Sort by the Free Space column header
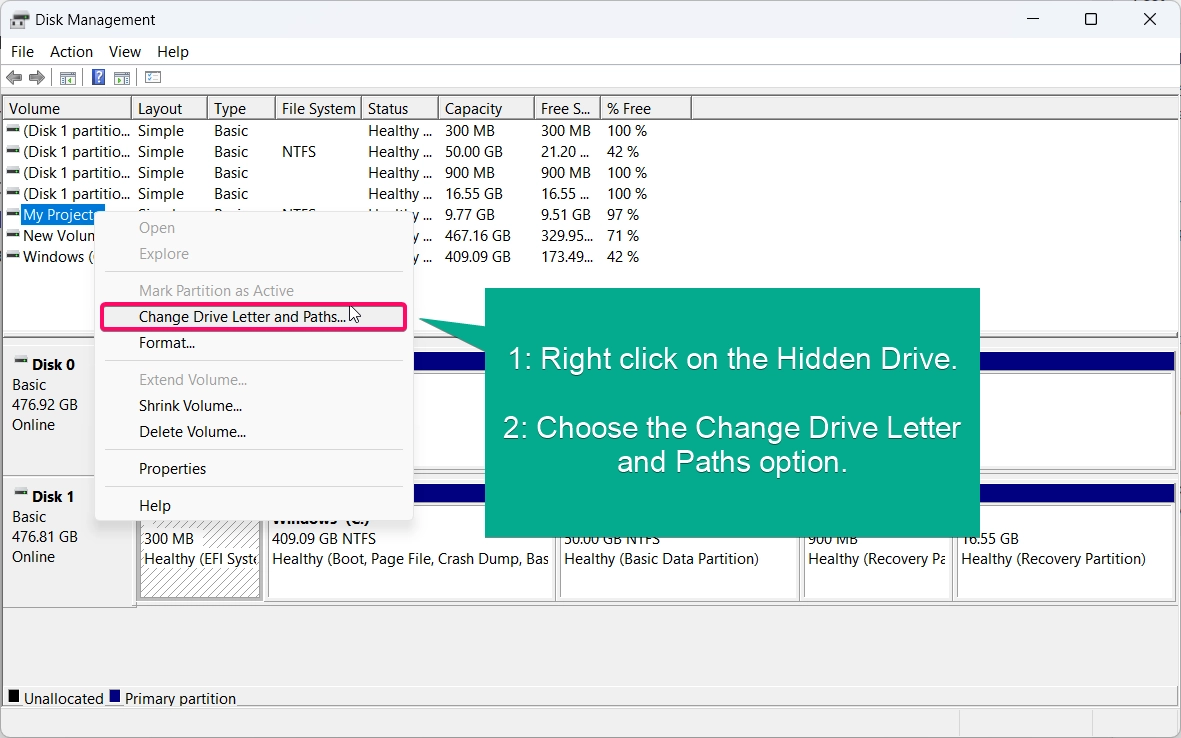The image size is (1181, 738). 567,108
